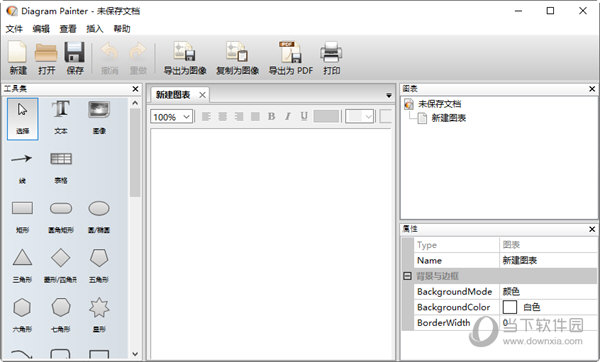
Task: Select the diamond shape tool
Action: click(61, 258)
